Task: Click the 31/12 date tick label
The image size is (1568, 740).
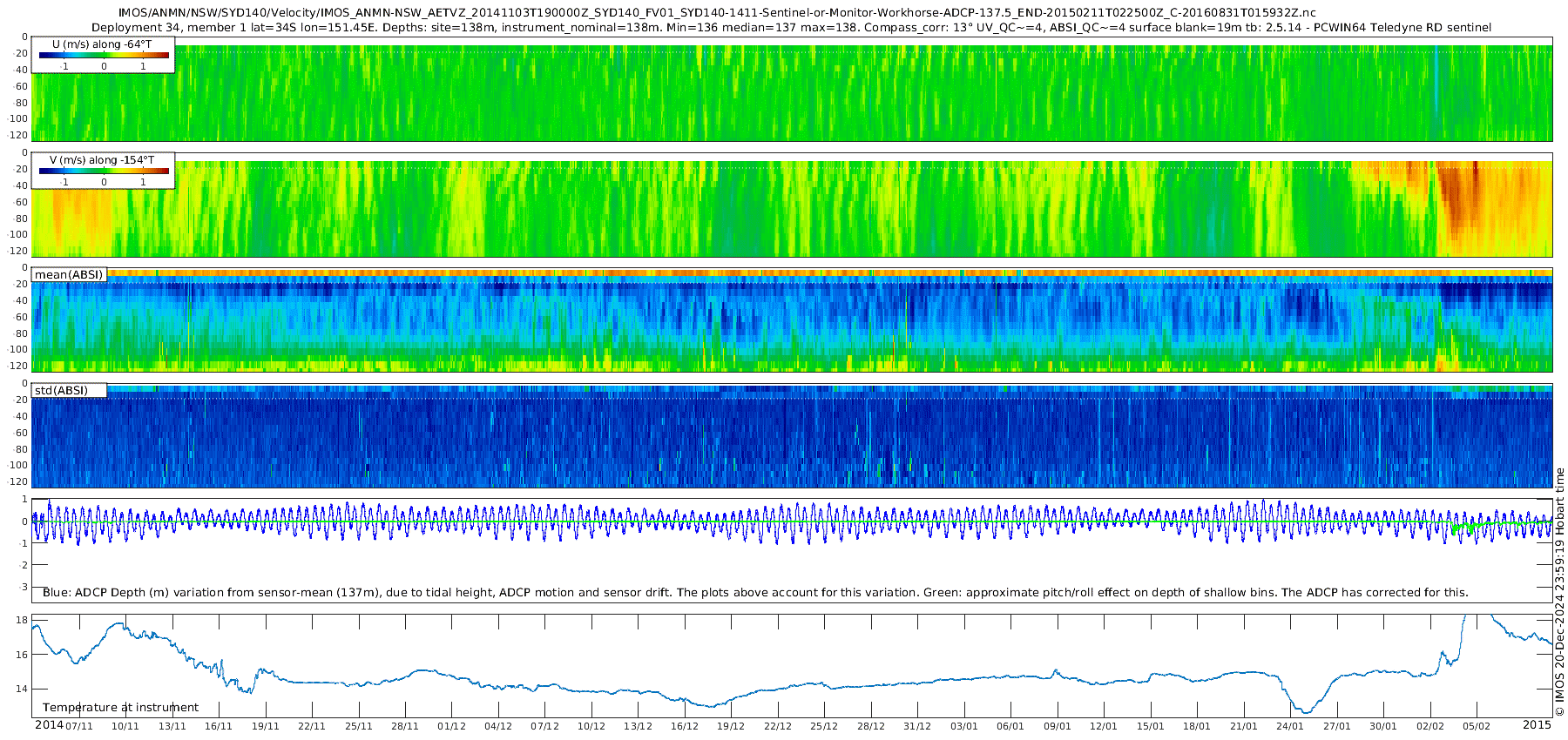Action: pyautogui.click(x=917, y=726)
